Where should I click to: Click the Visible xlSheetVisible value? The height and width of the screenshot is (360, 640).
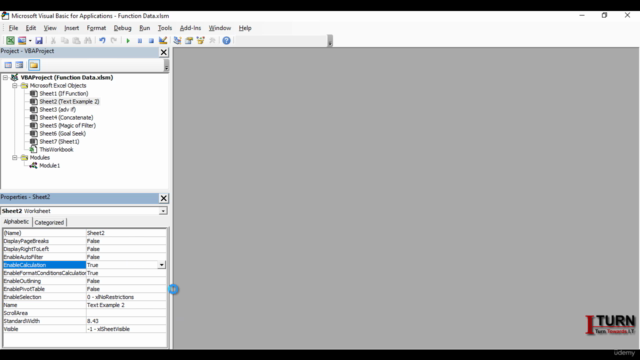[126, 329]
